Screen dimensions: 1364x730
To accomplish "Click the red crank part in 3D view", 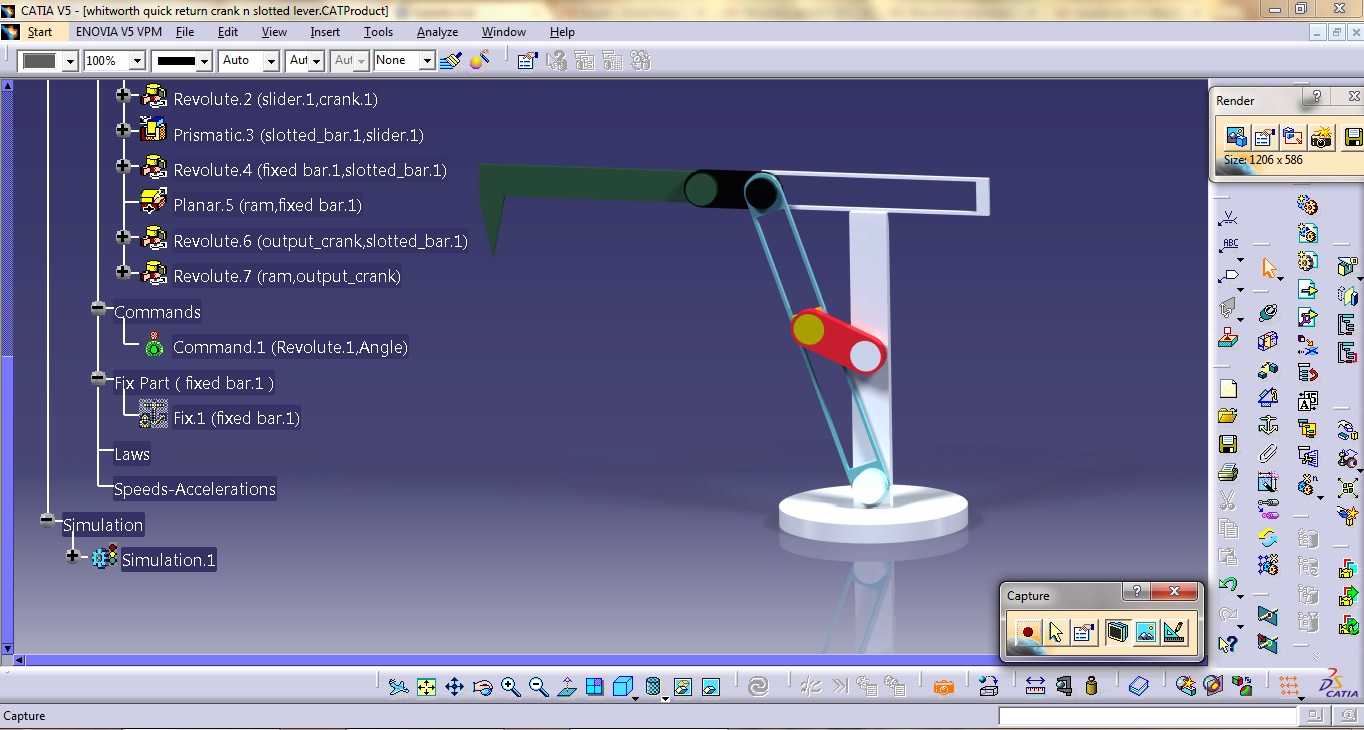I will pos(838,341).
